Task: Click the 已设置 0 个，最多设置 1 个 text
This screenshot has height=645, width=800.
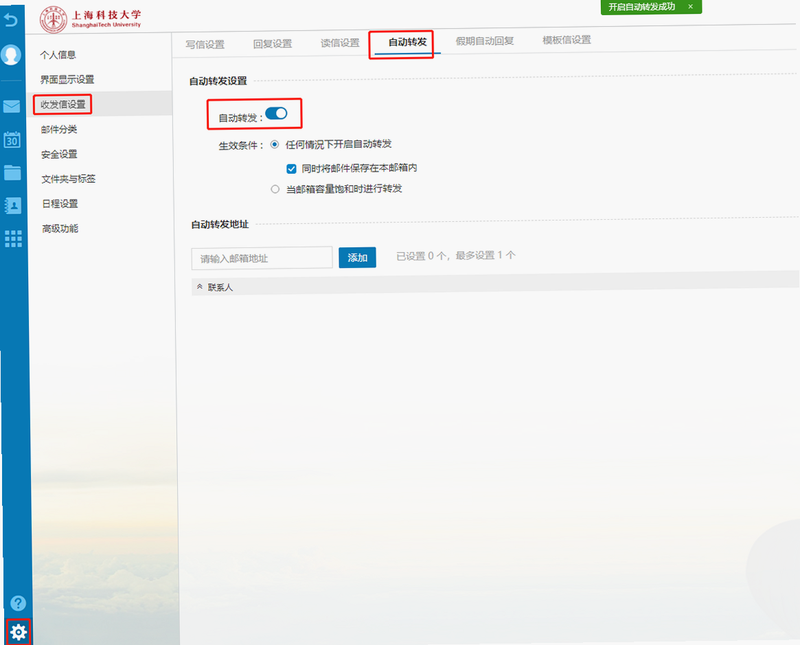Action: tap(456, 256)
